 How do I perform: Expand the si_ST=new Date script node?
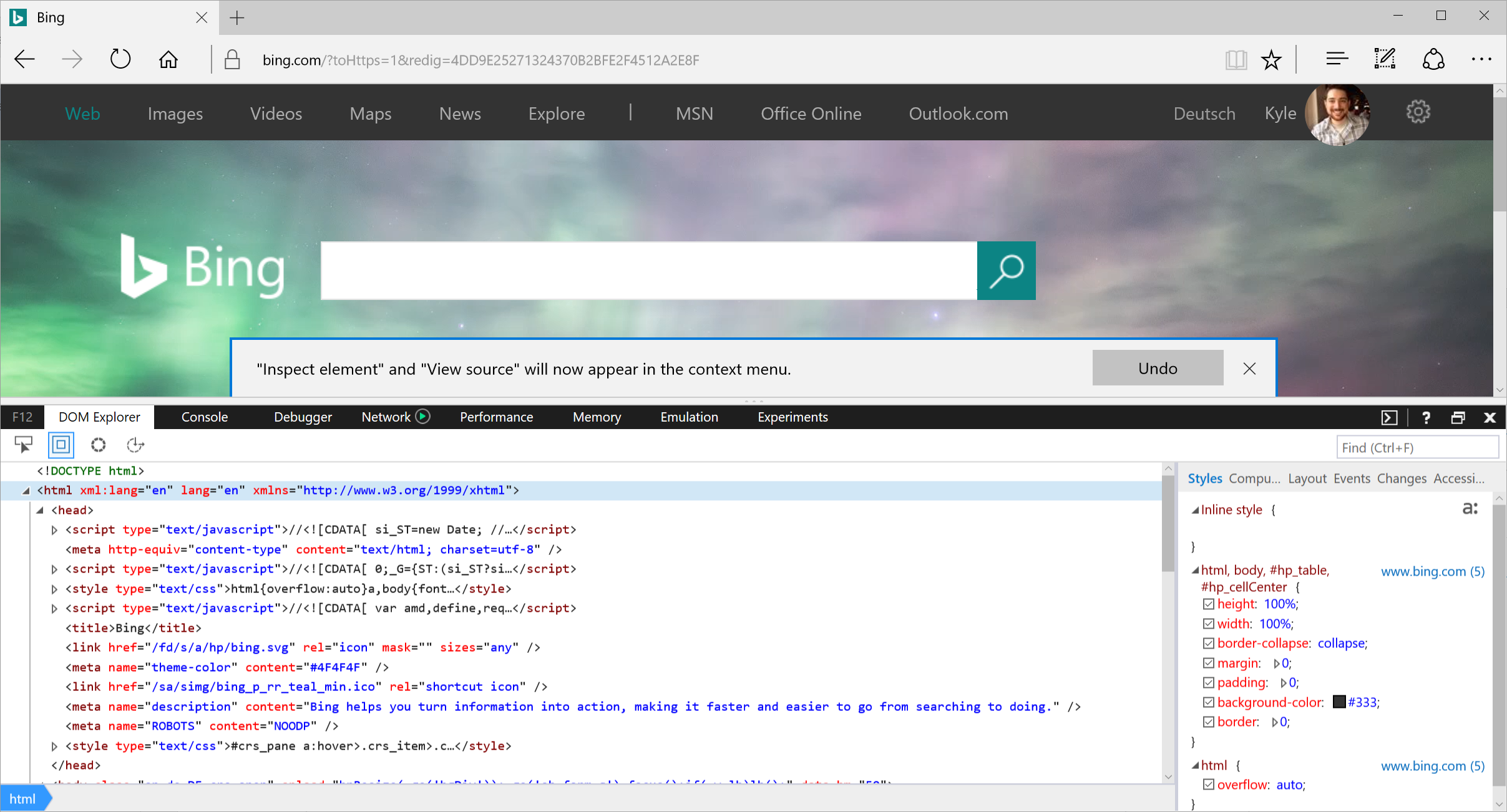click(54, 530)
